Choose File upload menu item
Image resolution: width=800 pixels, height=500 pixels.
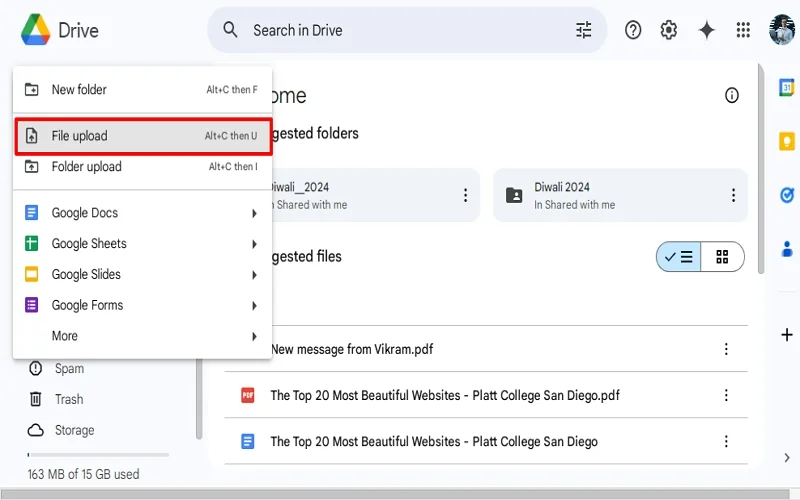[142, 136]
